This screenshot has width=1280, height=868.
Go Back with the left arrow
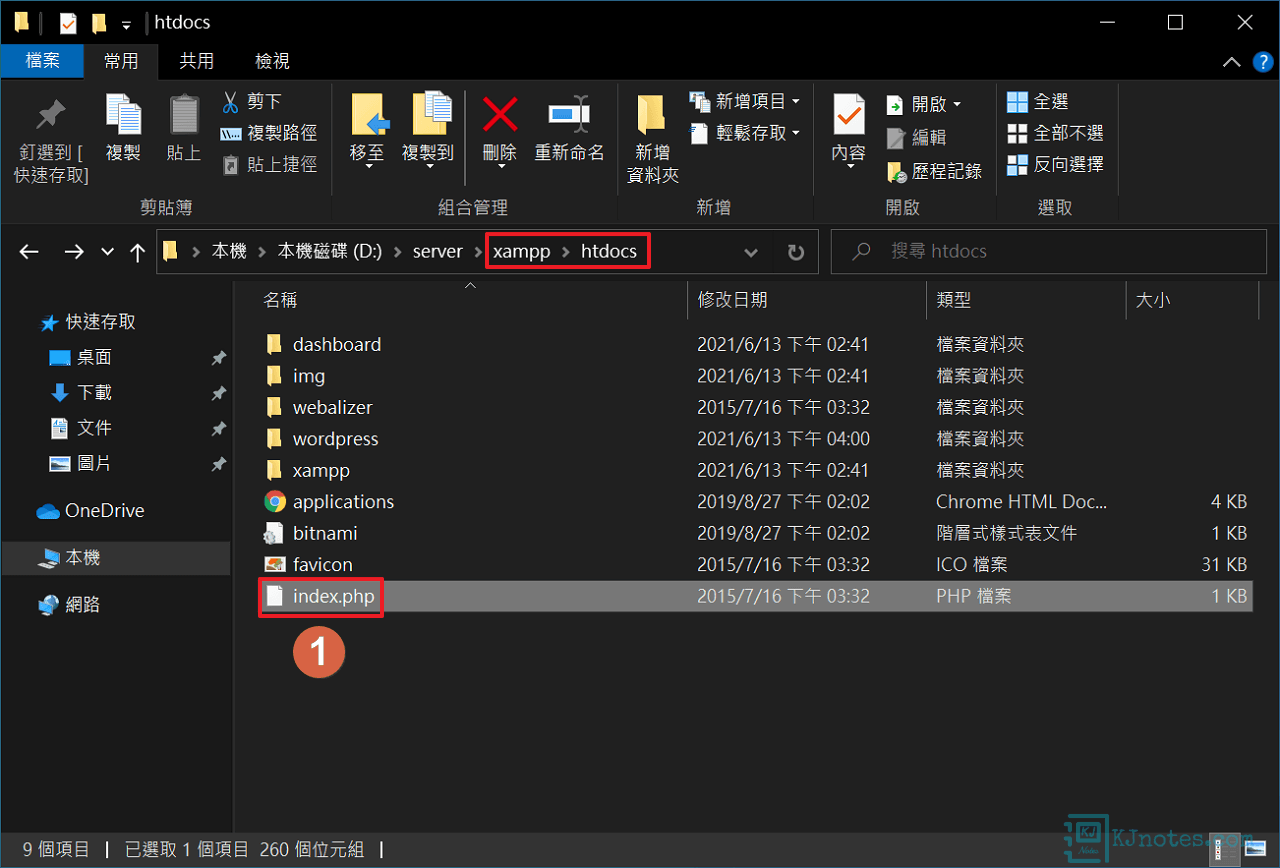[29, 252]
